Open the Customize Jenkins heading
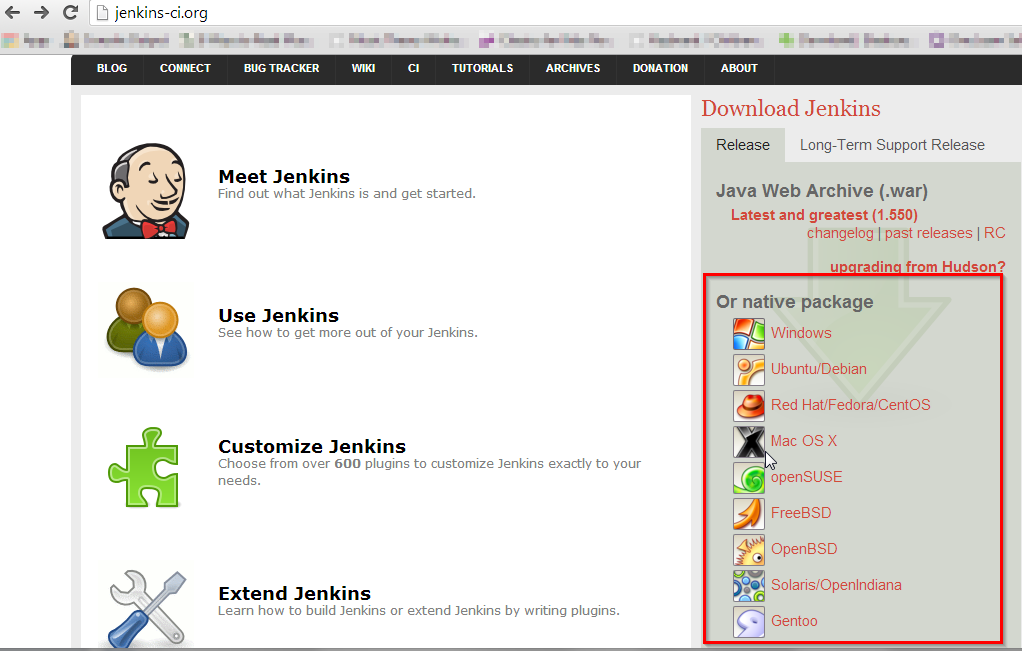 pyautogui.click(x=312, y=446)
